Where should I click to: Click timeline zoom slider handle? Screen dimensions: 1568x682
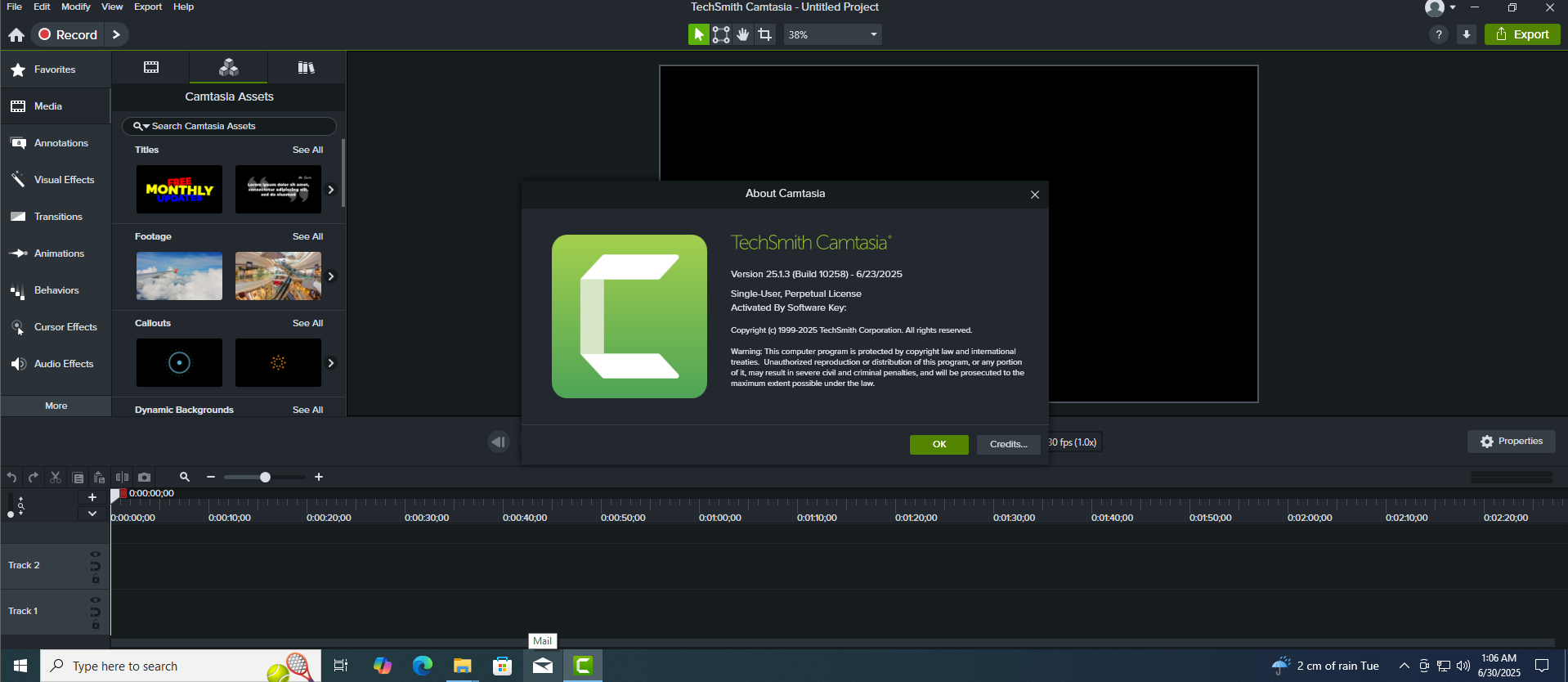[265, 477]
